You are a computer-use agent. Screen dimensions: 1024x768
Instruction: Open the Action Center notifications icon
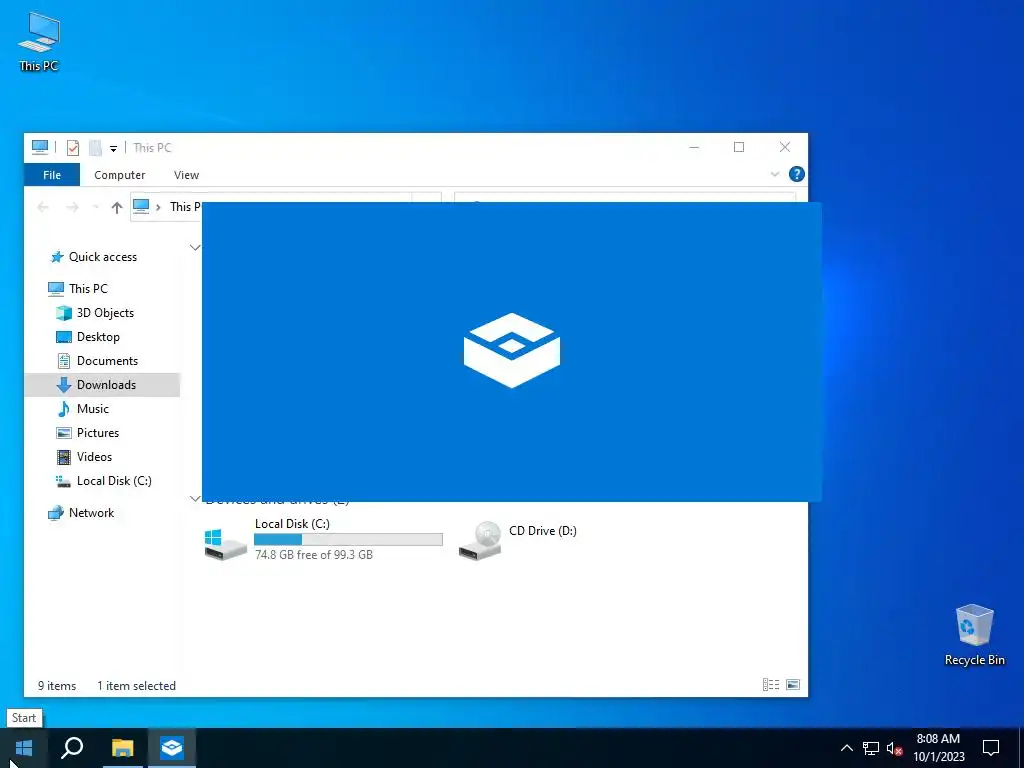pos(991,748)
